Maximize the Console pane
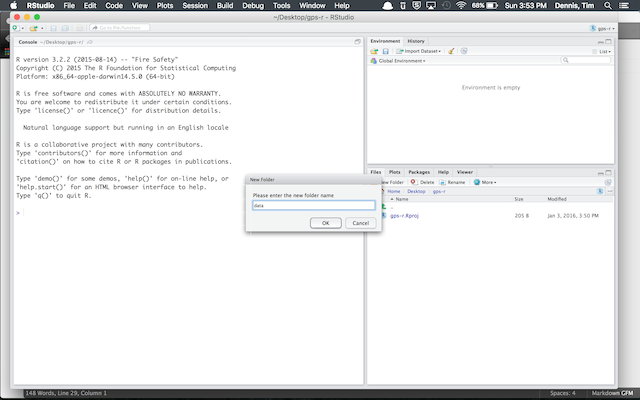 point(358,42)
